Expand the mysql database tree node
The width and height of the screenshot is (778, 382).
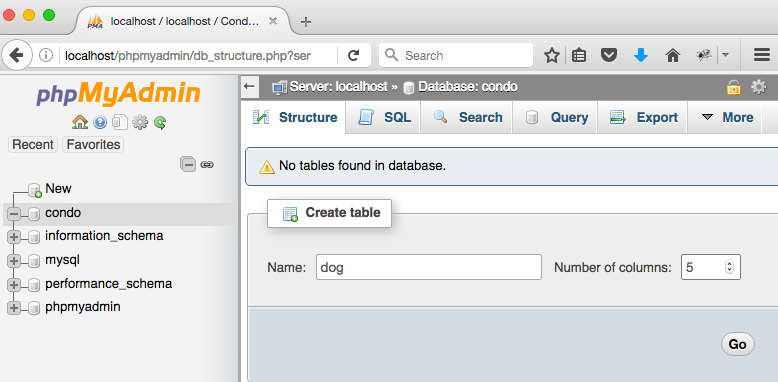coord(14,261)
